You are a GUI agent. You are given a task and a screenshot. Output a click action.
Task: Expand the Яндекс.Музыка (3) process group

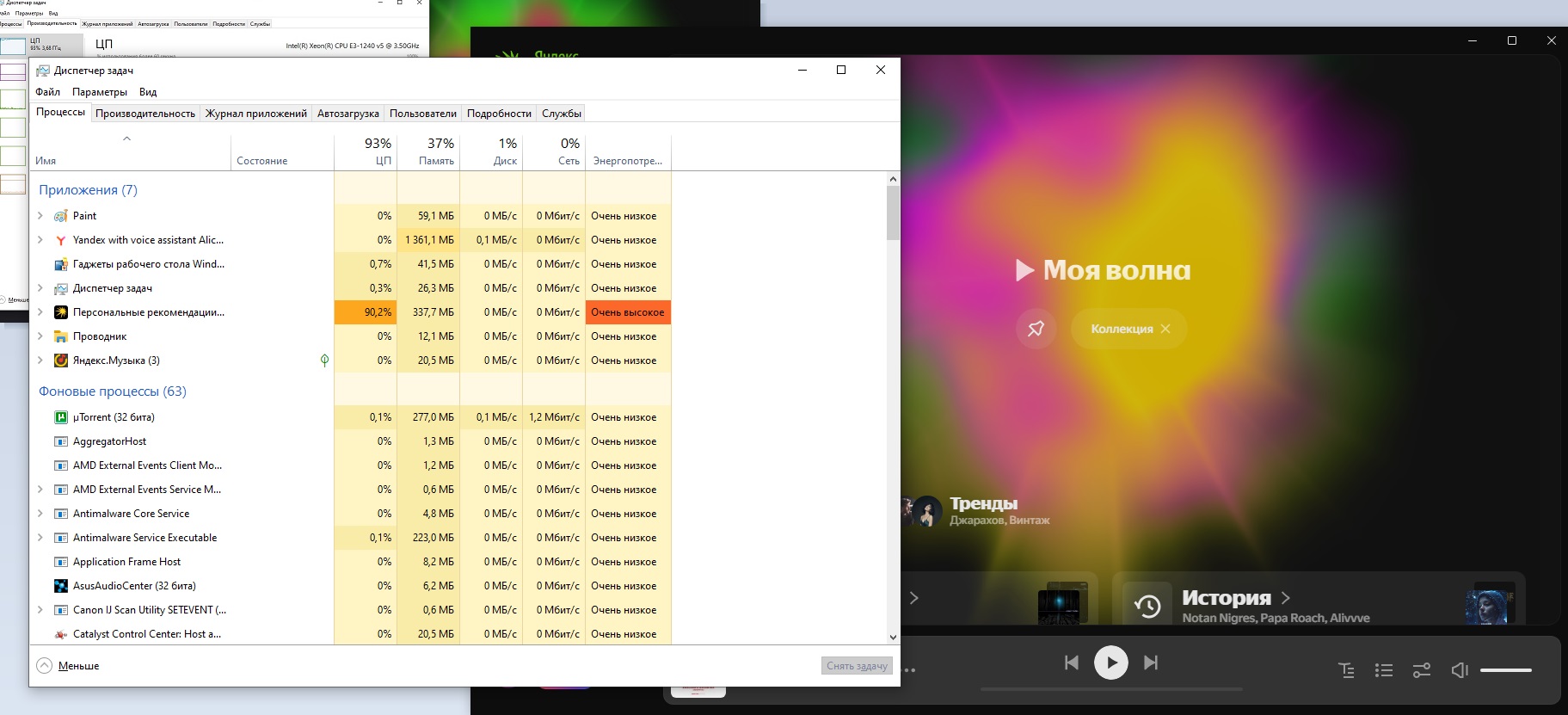40,361
